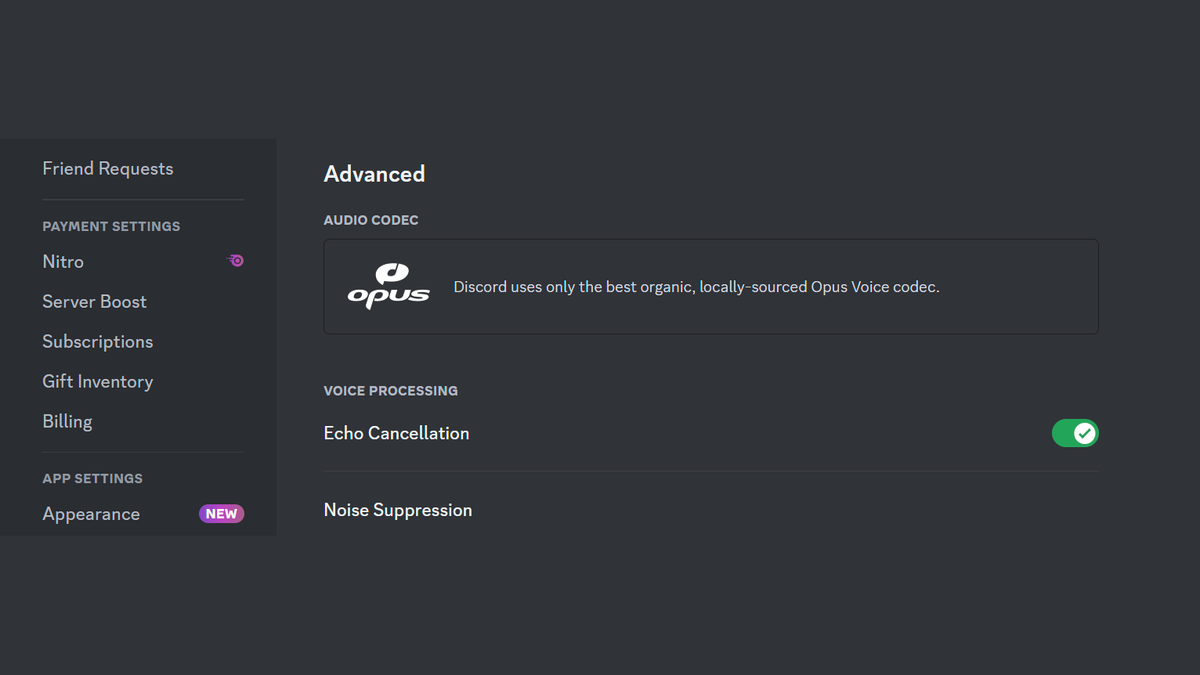Click the PAYMENT SETTINGS section header
Image resolution: width=1200 pixels, height=675 pixels.
tap(111, 226)
